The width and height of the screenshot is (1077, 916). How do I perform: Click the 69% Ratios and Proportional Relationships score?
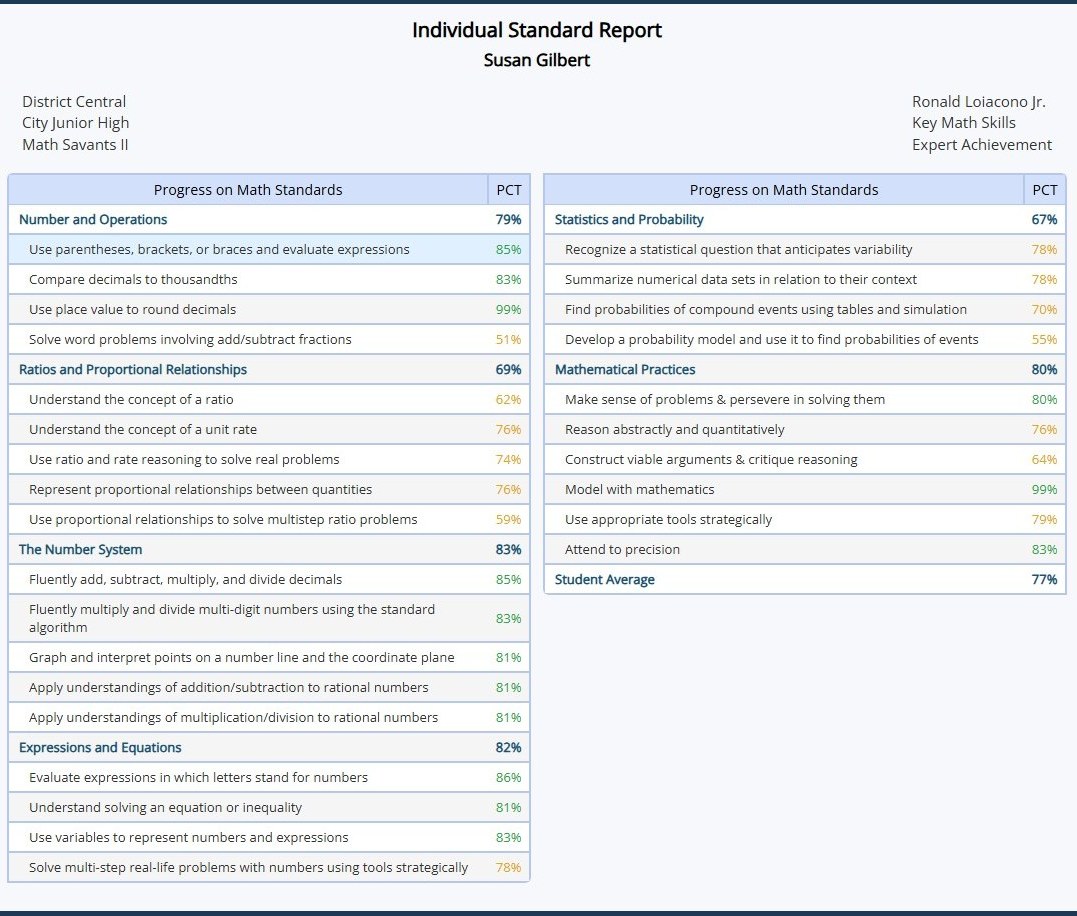pyautogui.click(x=508, y=369)
